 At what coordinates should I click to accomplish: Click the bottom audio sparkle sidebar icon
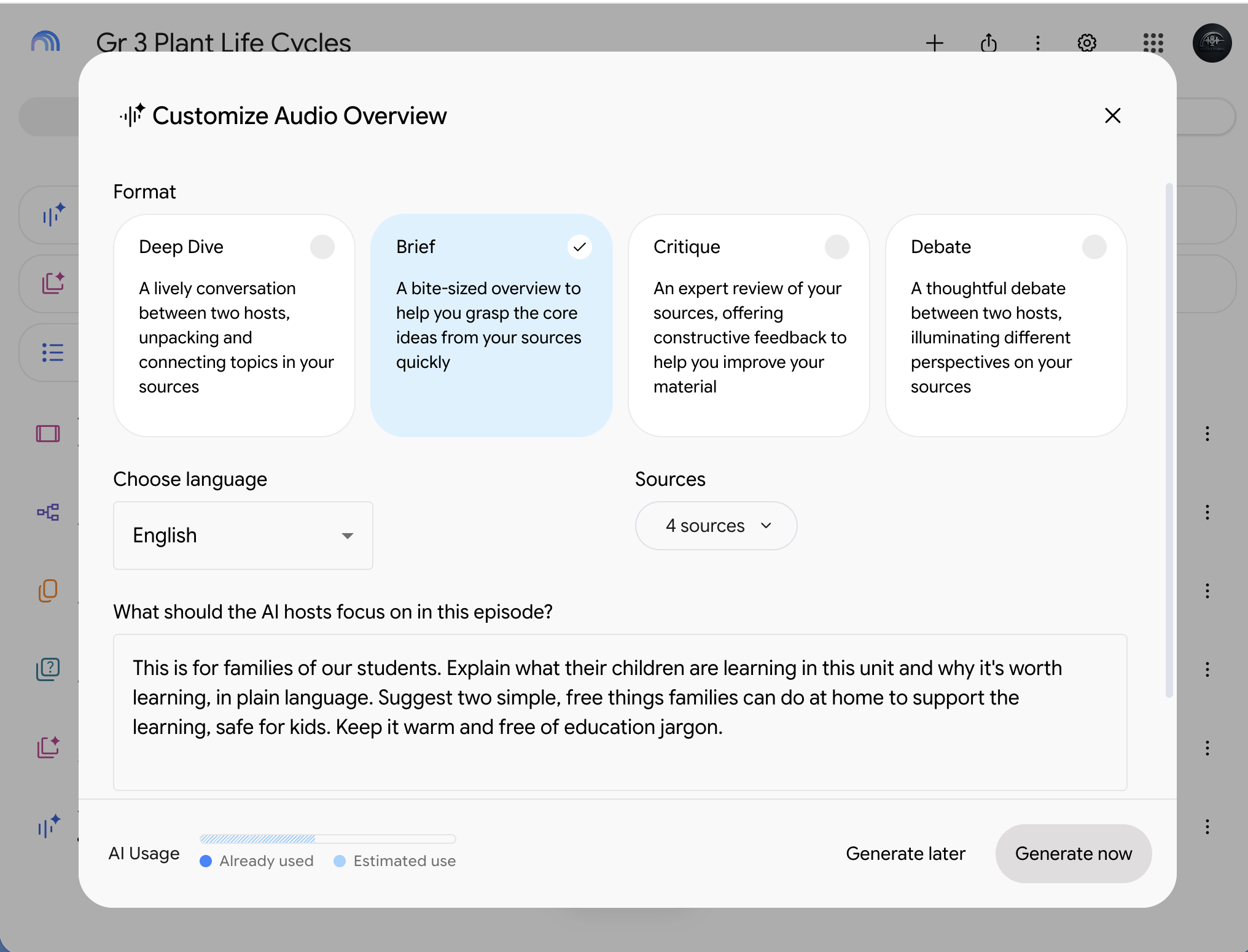coord(49,827)
